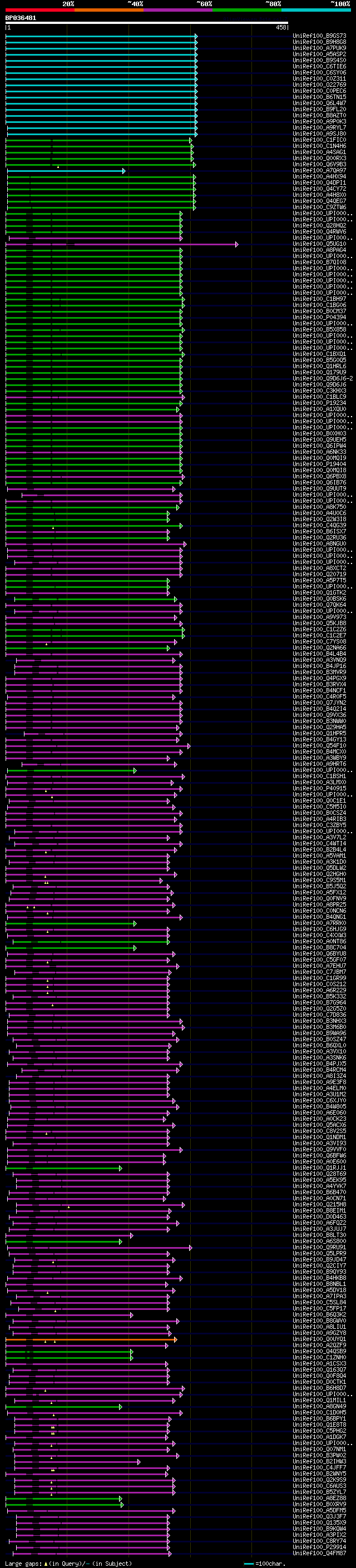The image size is (356, 1568).
Task: Select hit UniRef100_C0PEC6
Action: click(319, 91)
